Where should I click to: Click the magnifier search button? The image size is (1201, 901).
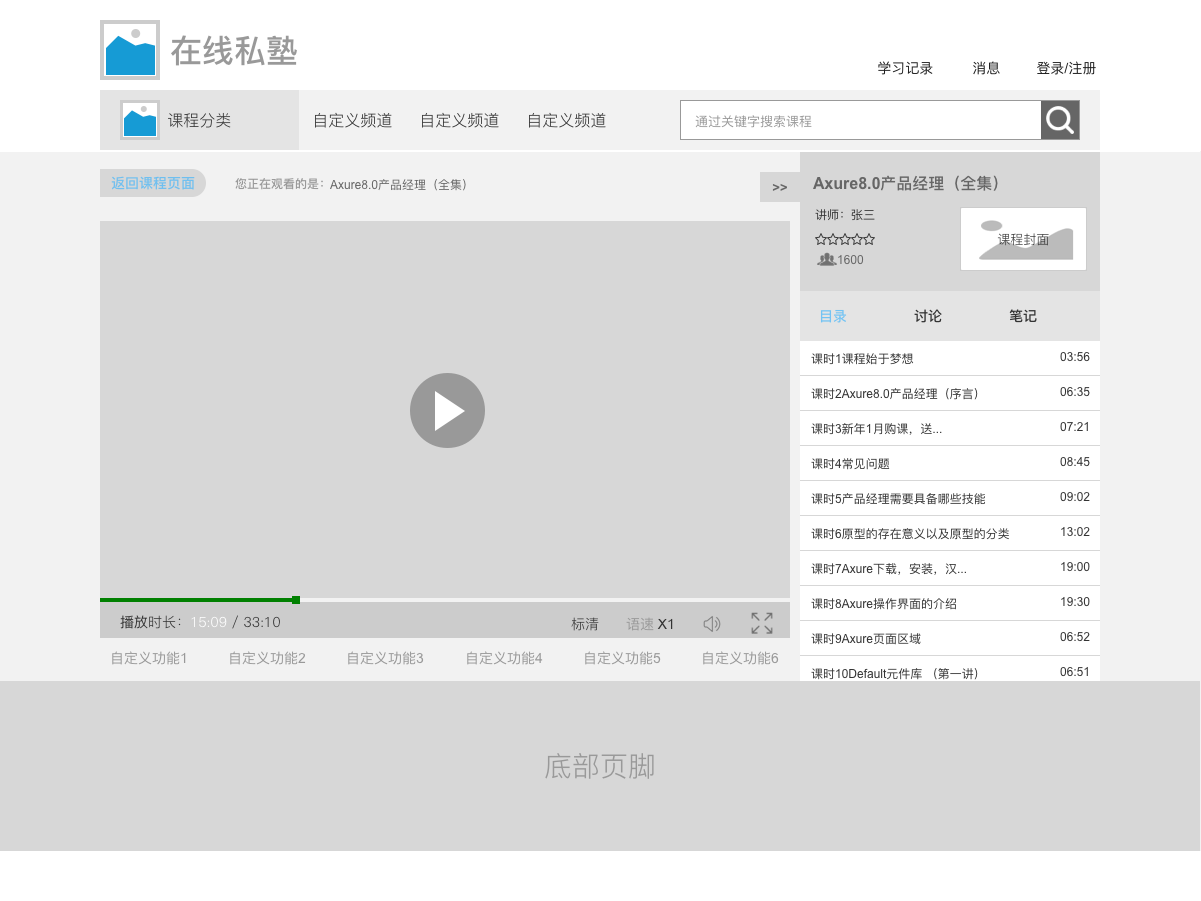[1060, 120]
